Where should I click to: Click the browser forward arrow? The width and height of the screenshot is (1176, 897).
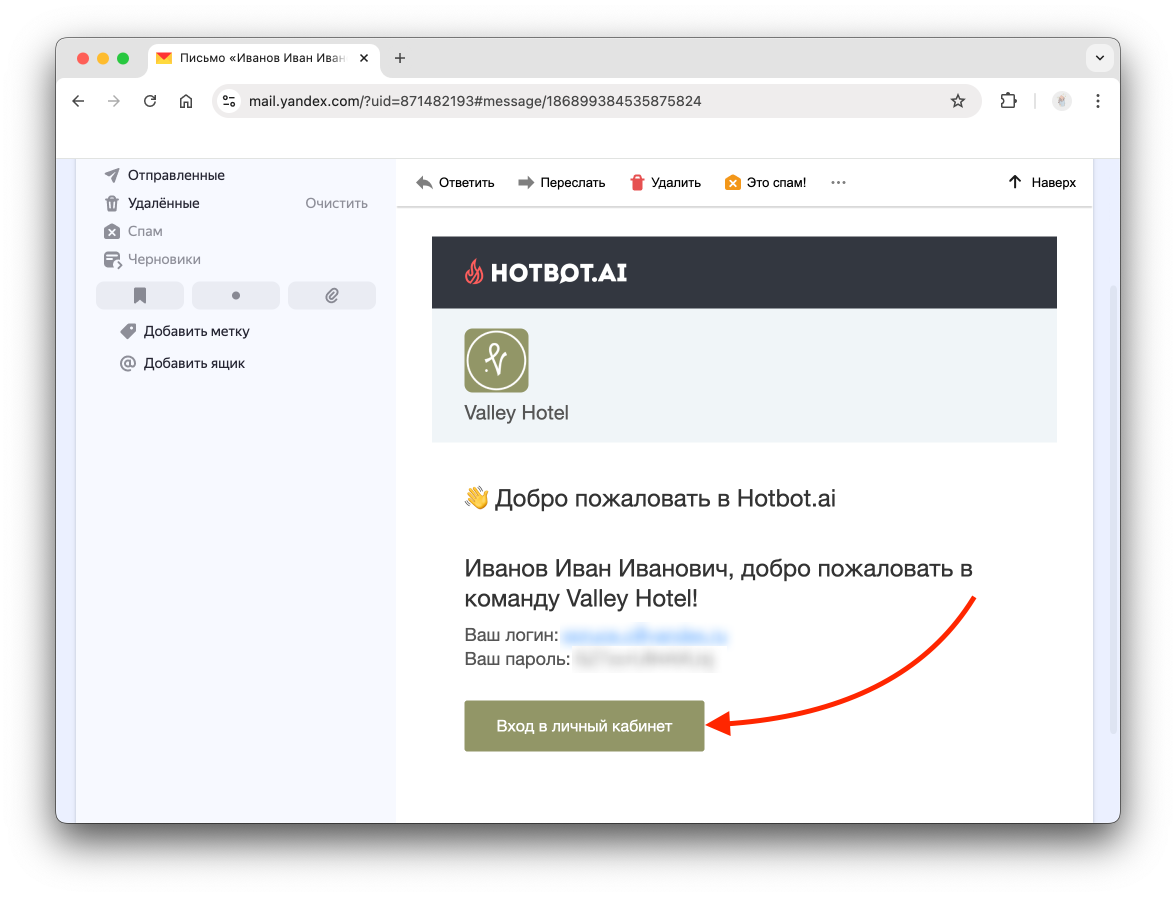[114, 101]
